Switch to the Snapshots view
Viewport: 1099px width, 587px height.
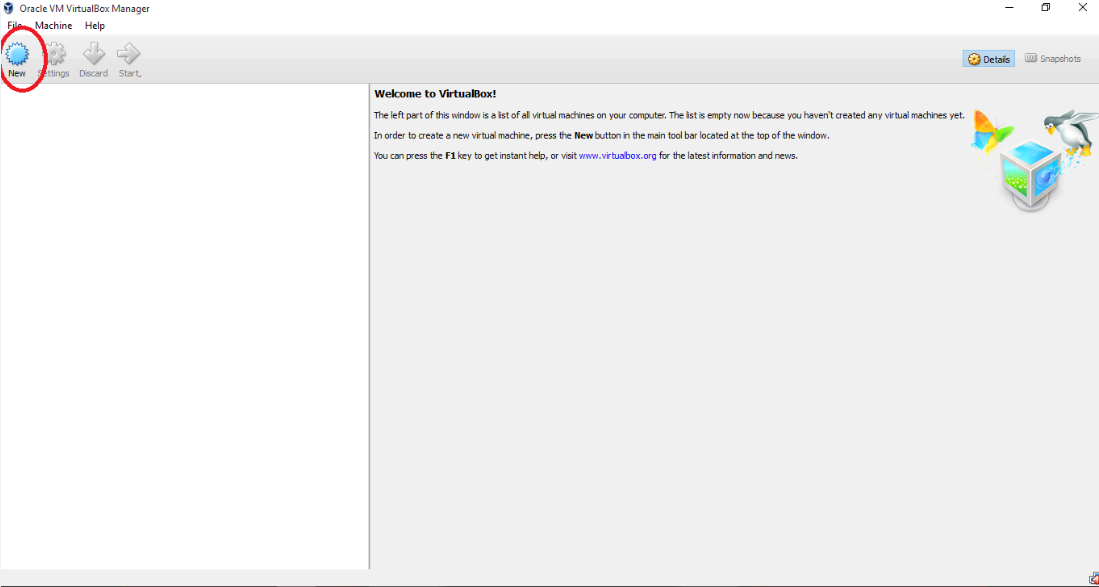tap(1053, 59)
